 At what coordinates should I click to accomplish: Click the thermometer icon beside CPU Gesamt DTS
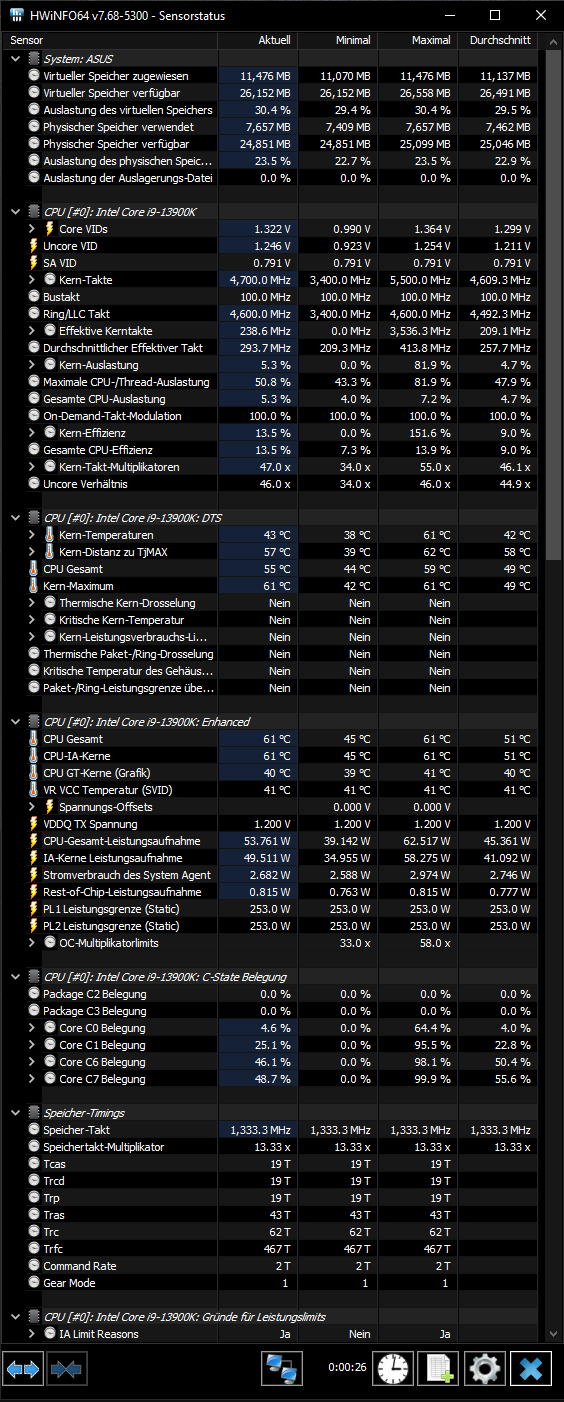[x=34, y=569]
